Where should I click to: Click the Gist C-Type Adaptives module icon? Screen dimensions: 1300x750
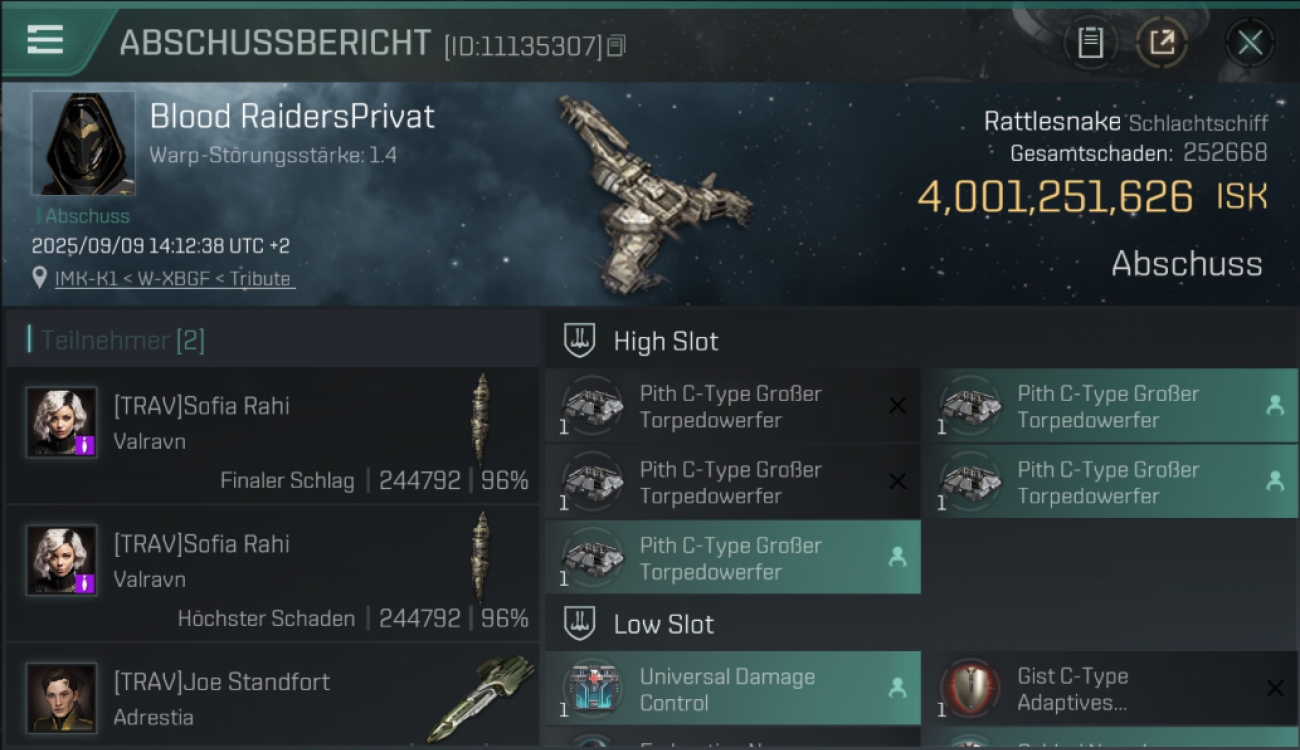[x=970, y=689]
